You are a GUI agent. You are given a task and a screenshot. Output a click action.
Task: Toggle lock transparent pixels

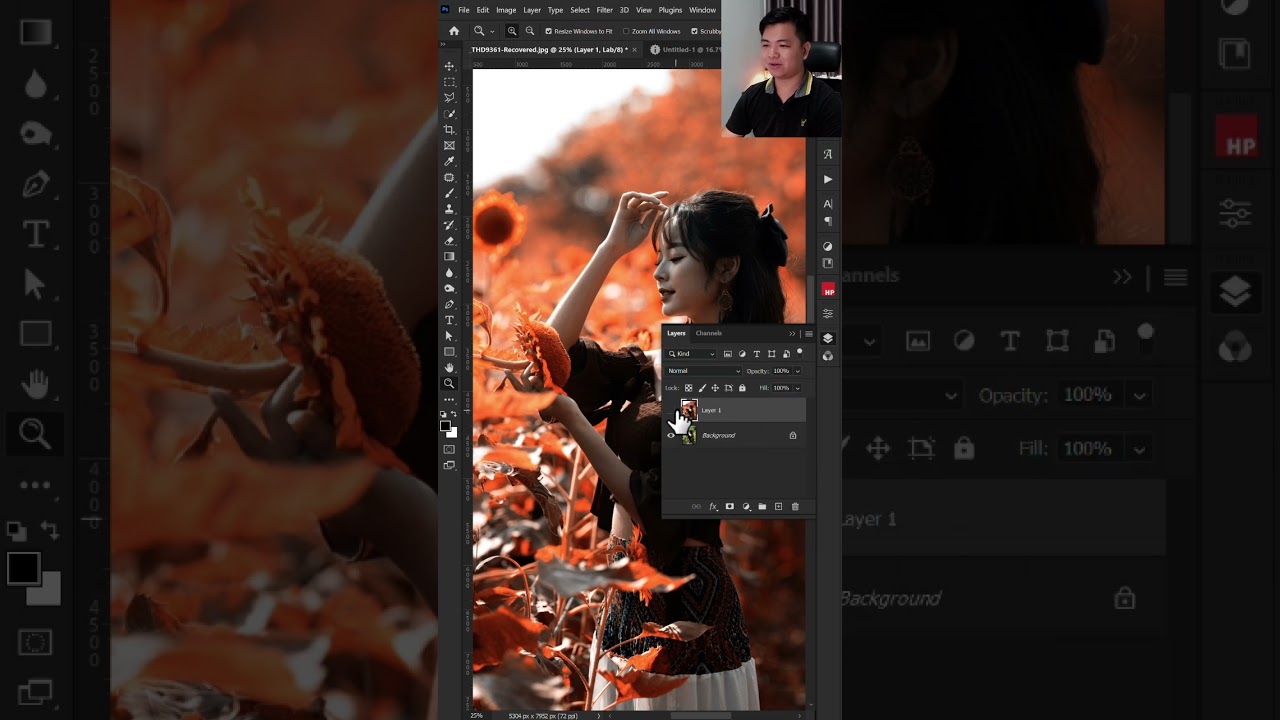point(688,388)
